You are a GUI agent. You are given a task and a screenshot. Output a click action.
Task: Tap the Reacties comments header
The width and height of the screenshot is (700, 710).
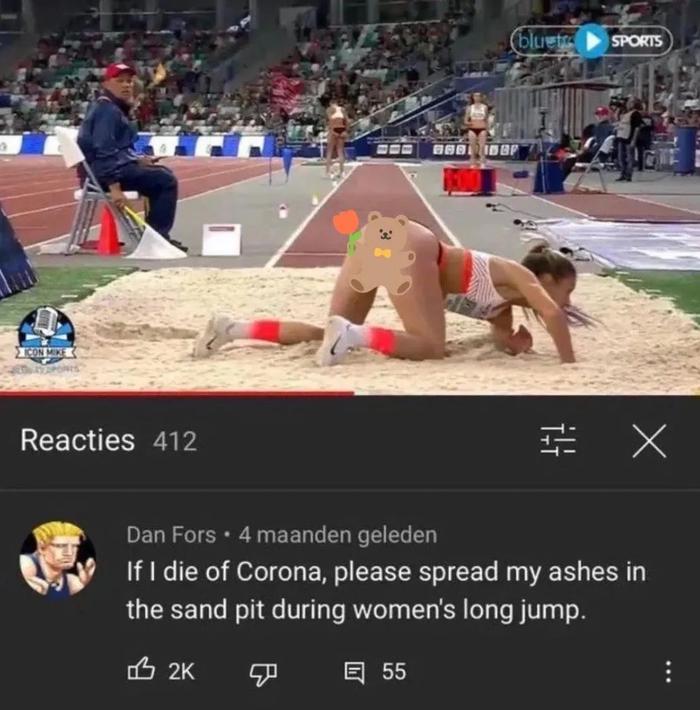point(77,440)
